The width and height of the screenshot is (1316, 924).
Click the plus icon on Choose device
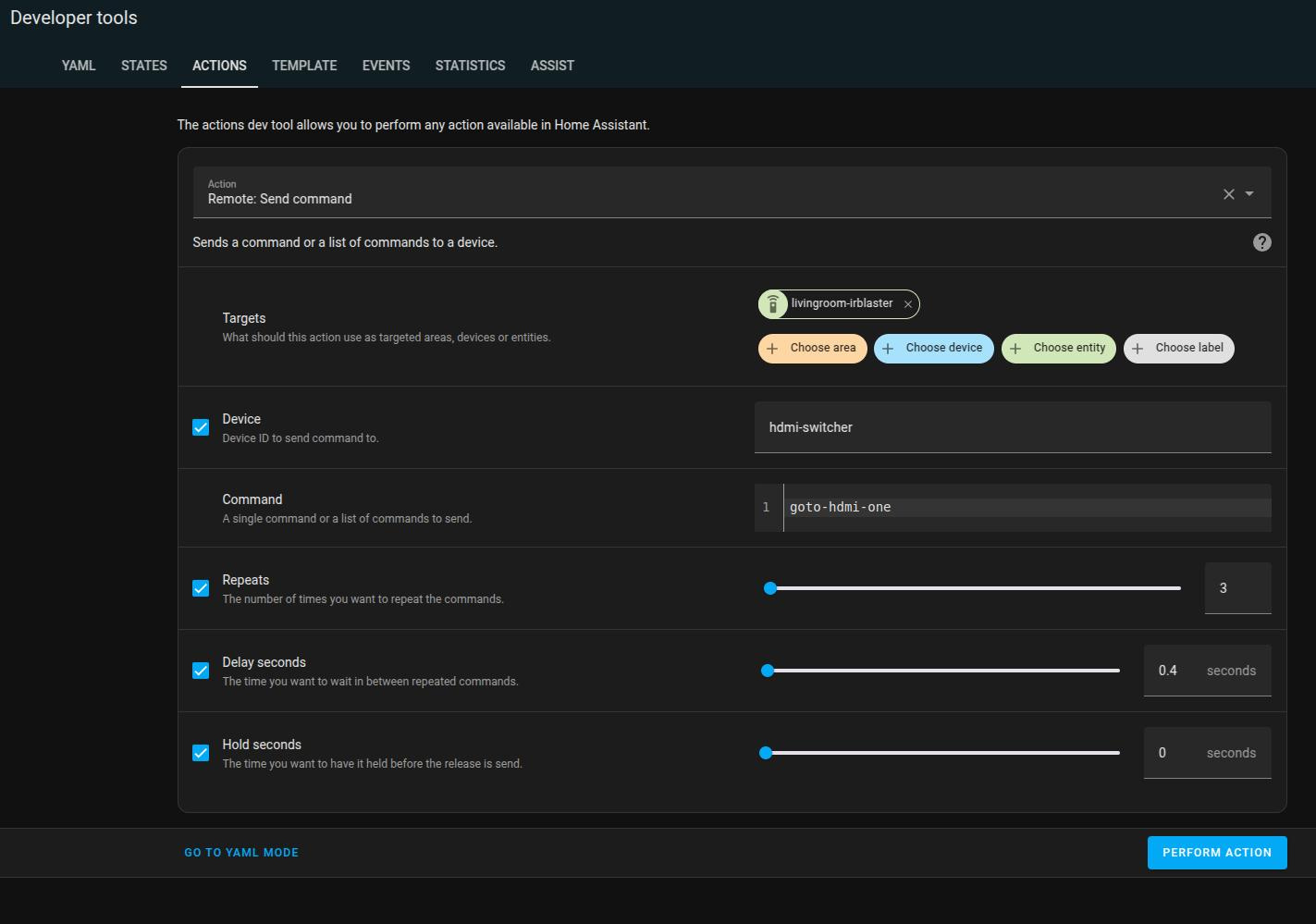[x=888, y=349]
